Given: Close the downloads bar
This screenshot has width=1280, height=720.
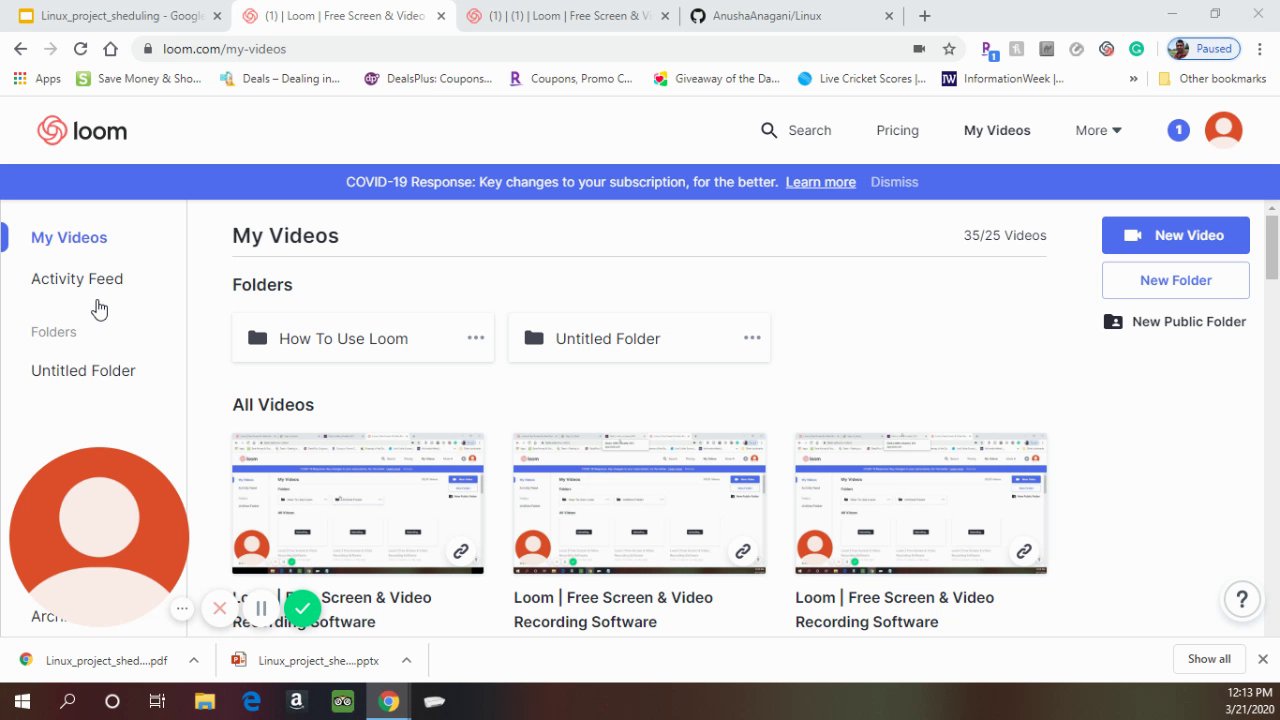Looking at the screenshot, I should [x=1262, y=659].
